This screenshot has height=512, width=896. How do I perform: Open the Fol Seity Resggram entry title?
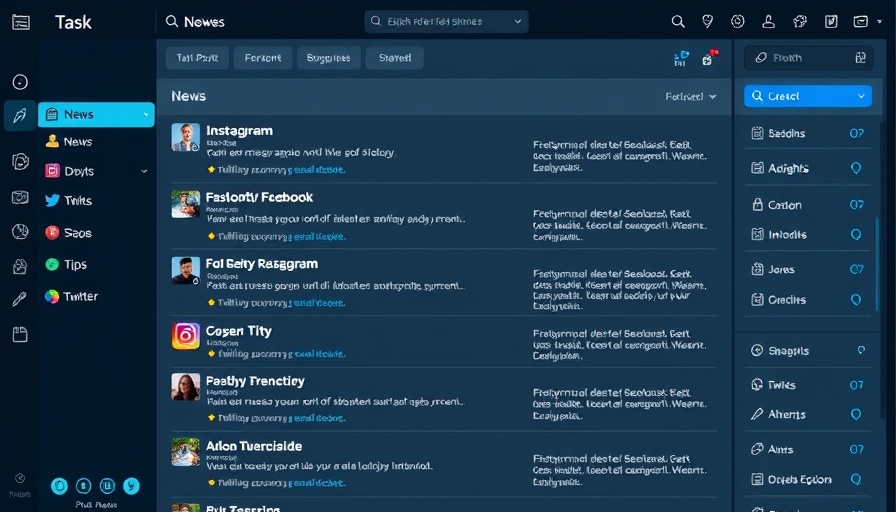(x=262, y=264)
